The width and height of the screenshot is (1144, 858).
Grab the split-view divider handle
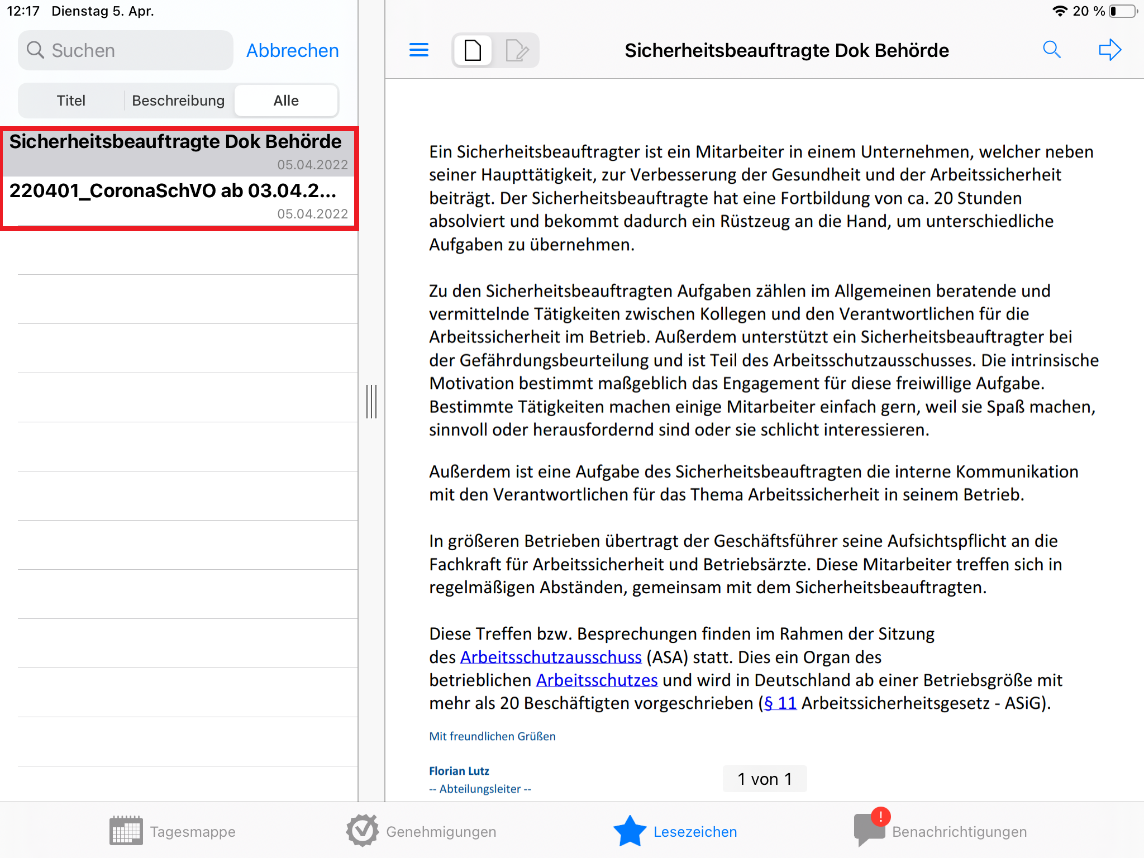(x=371, y=401)
